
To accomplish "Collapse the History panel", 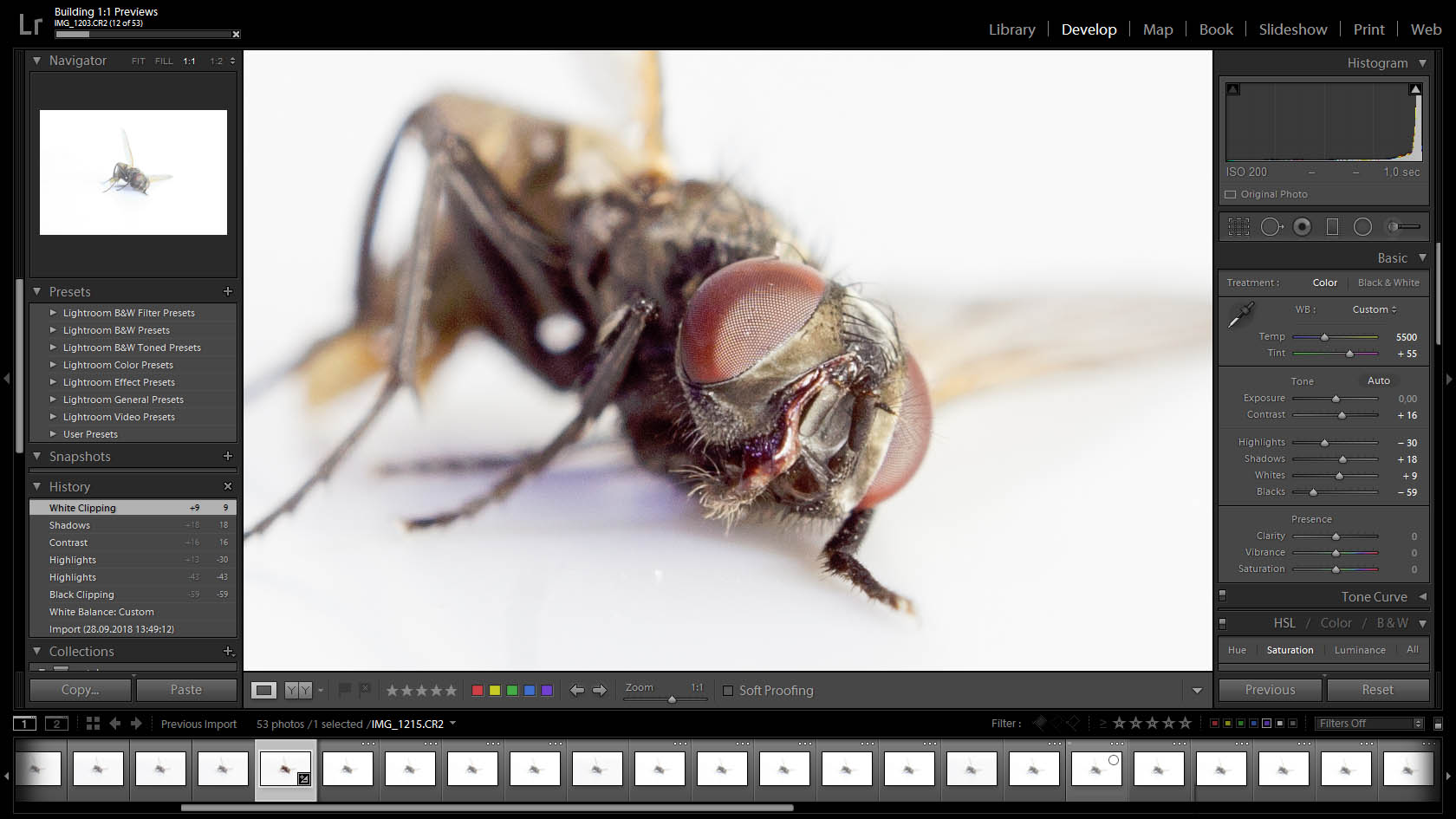I will (x=36, y=486).
